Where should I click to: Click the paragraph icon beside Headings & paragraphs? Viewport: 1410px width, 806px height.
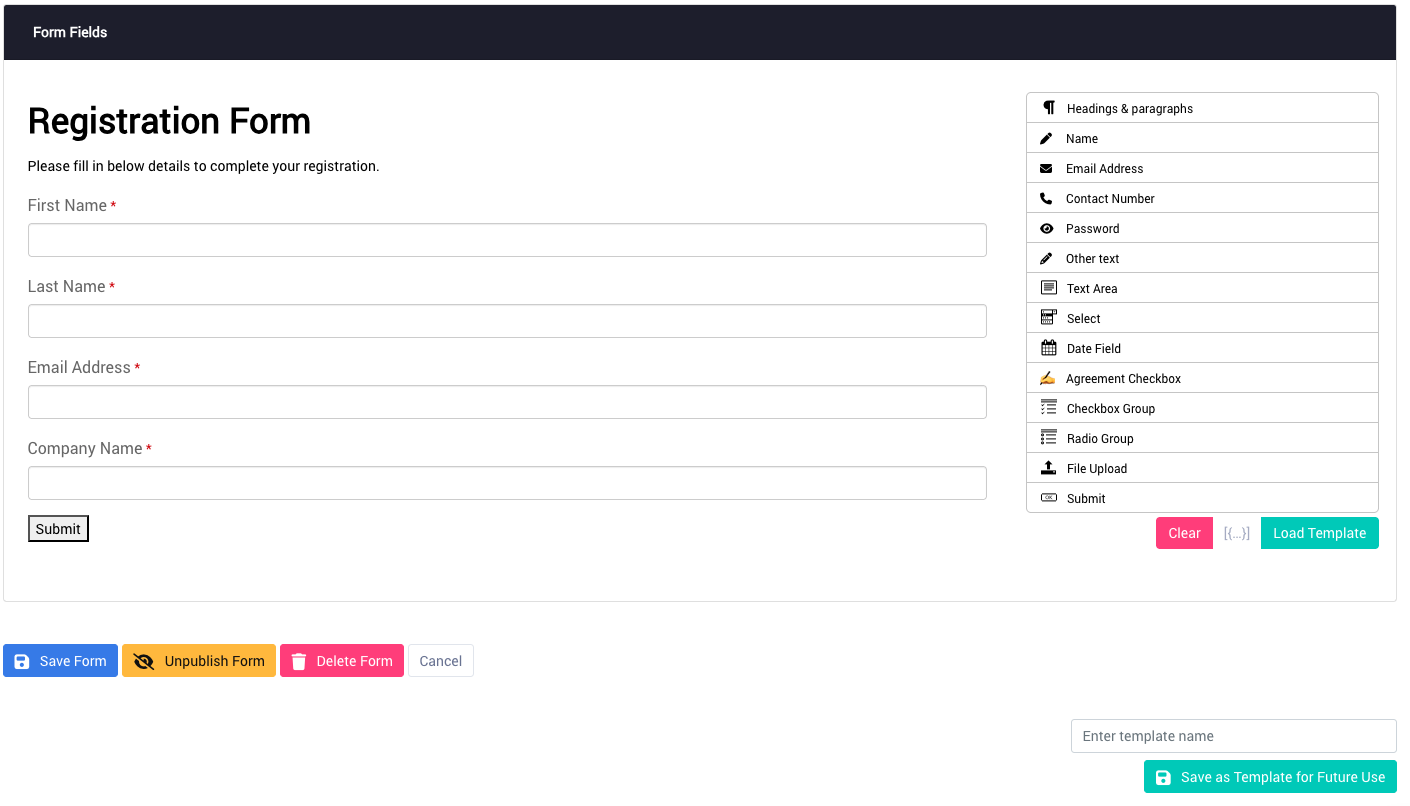point(1048,108)
